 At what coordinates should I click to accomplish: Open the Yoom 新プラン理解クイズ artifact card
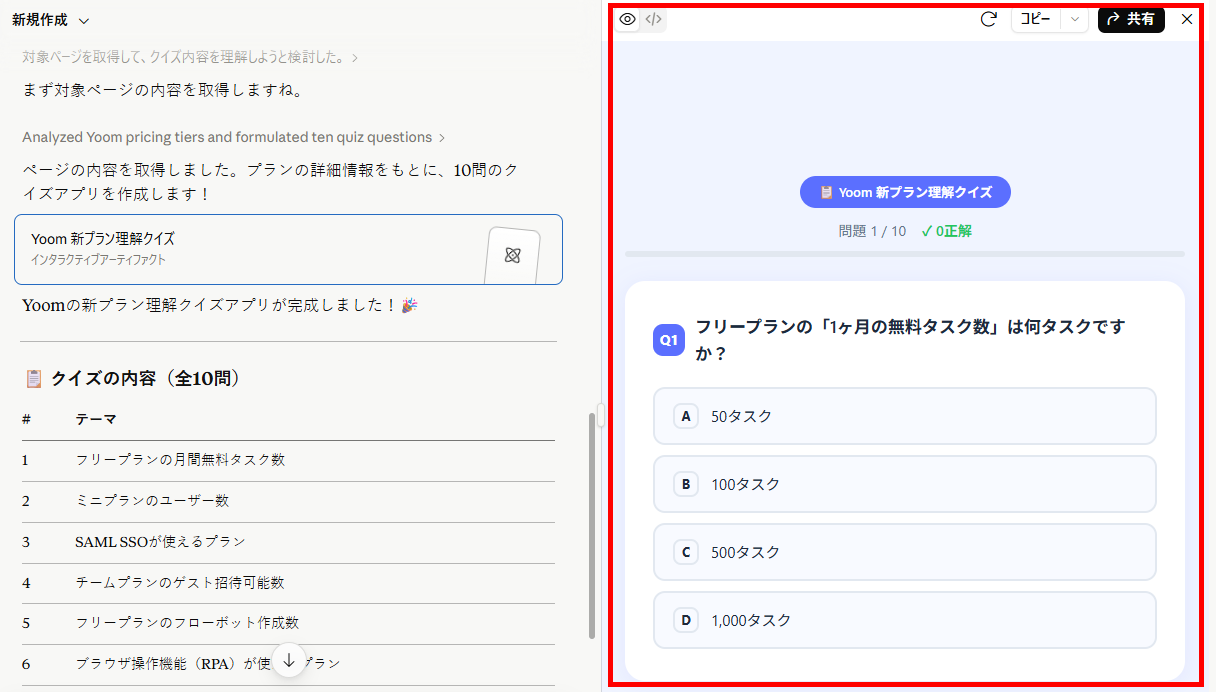coord(288,249)
